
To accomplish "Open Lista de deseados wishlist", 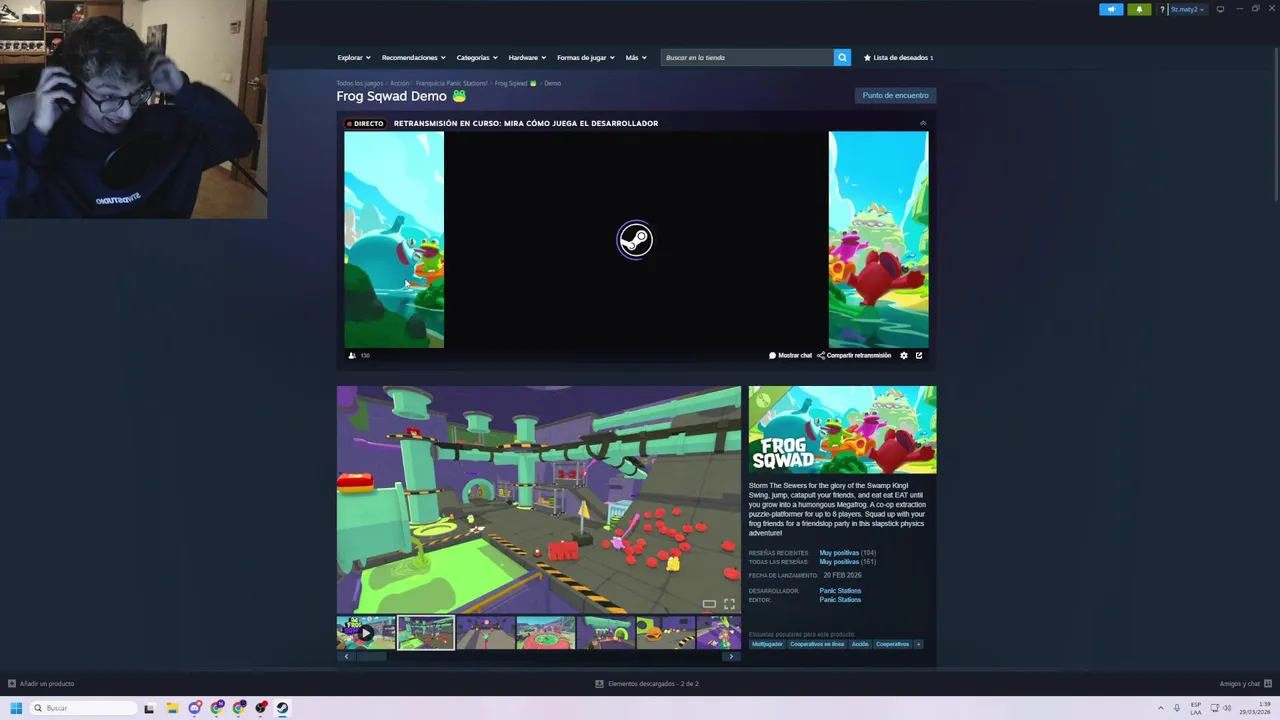I will pos(898,57).
